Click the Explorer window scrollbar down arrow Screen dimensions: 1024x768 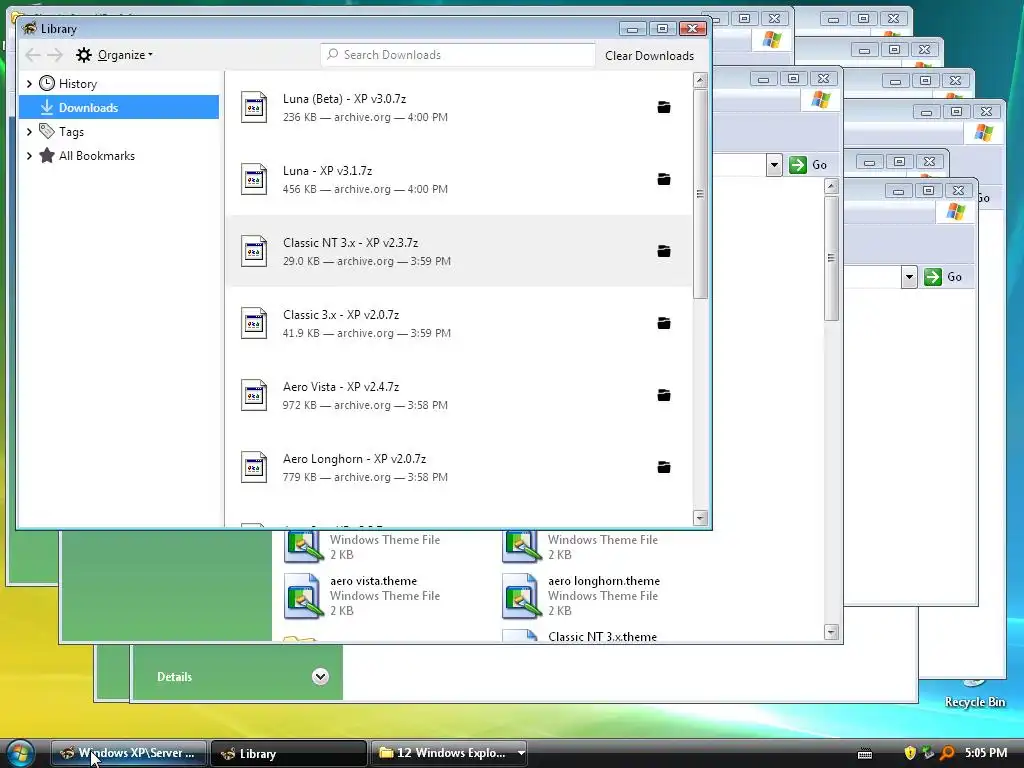831,632
